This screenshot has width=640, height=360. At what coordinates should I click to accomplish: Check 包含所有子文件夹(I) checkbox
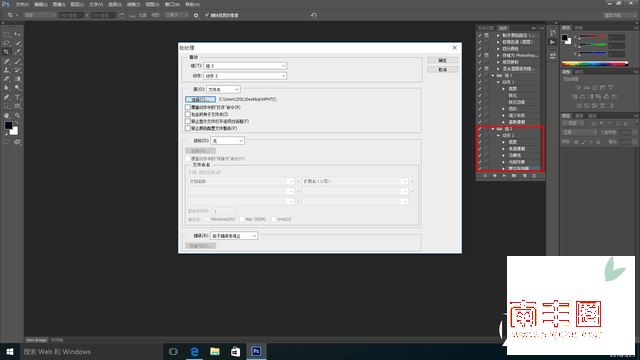click(x=188, y=114)
